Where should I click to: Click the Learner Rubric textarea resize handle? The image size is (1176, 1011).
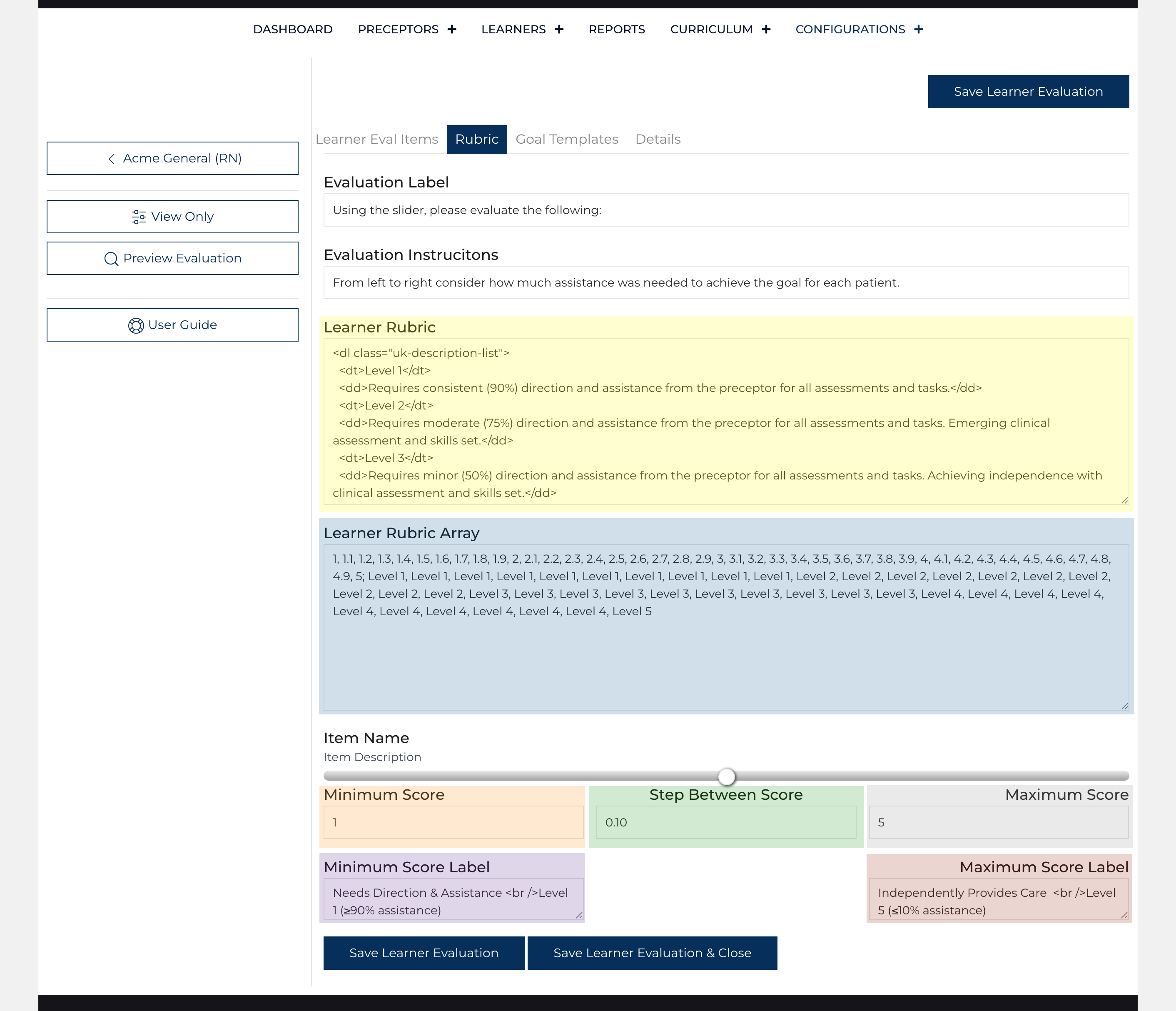click(1124, 500)
